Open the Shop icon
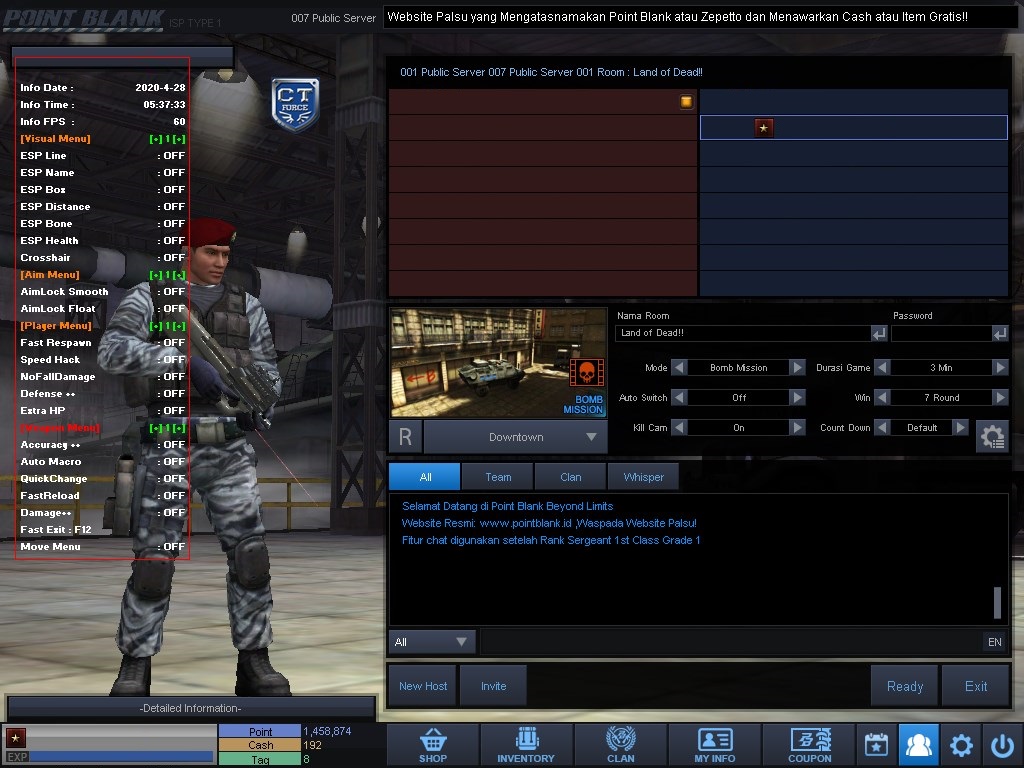The height and width of the screenshot is (768, 1024). (433, 745)
